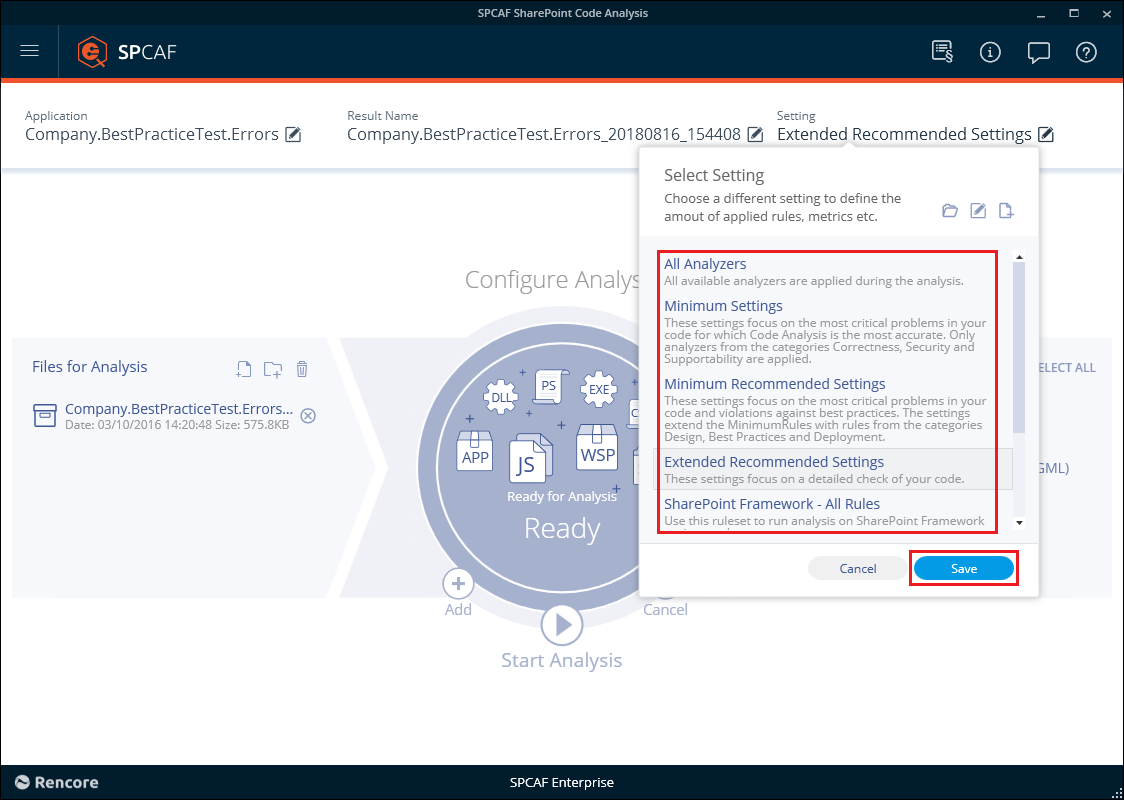Add file icon in Files for Analysis
The width and height of the screenshot is (1124, 800).
[244, 368]
